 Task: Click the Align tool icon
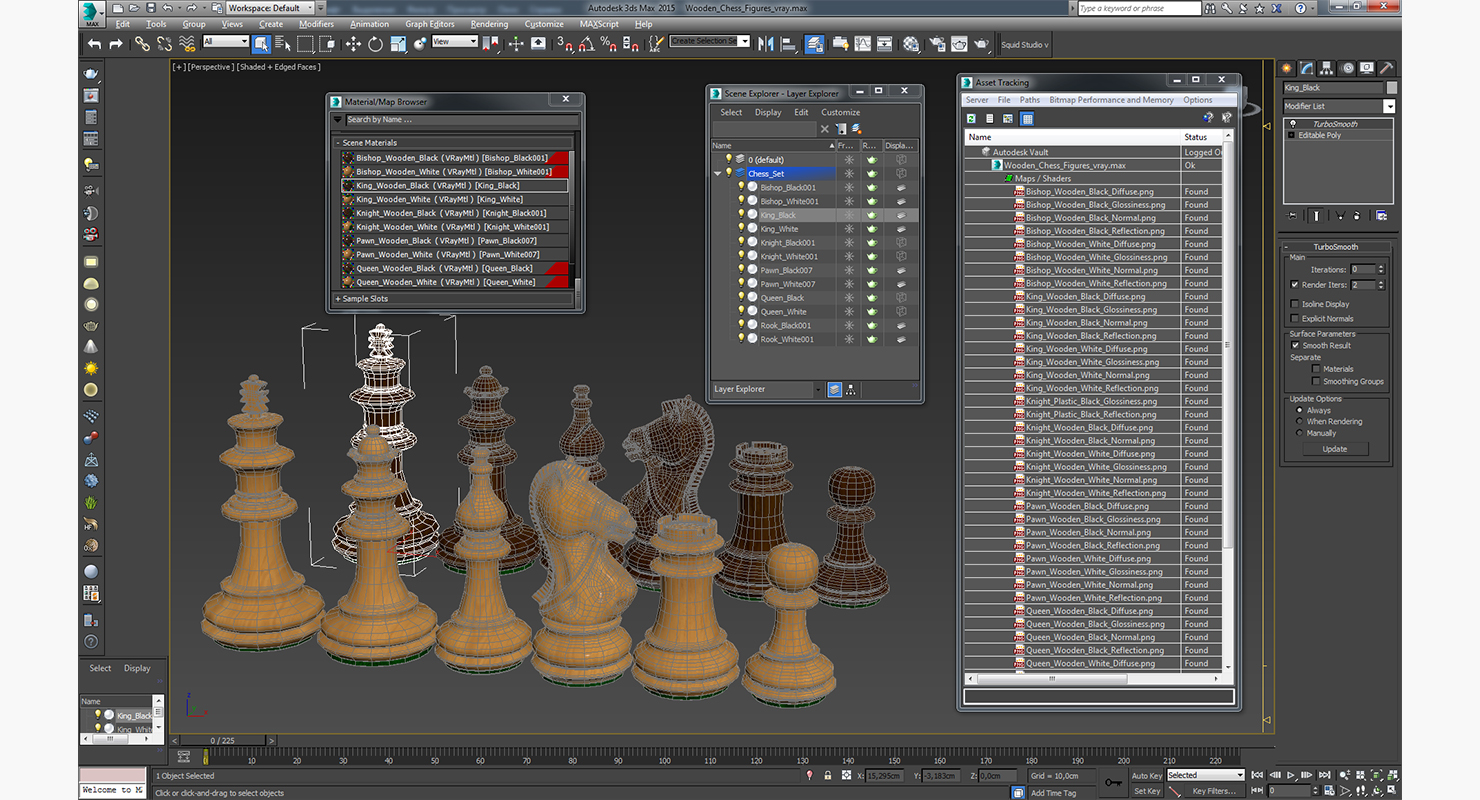(x=788, y=44)
